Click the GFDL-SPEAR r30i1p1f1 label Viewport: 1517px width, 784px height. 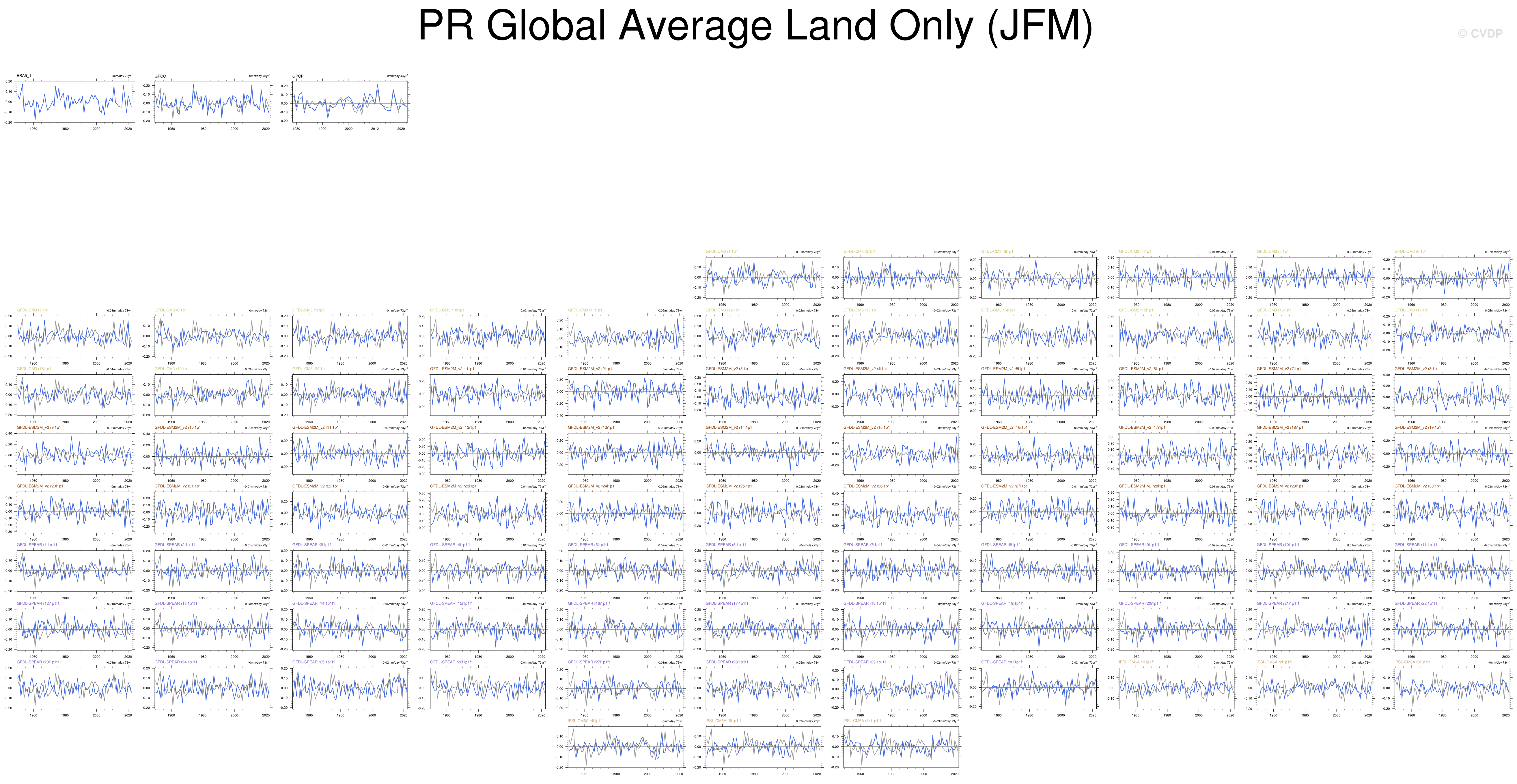click(x=1002, y=662)
